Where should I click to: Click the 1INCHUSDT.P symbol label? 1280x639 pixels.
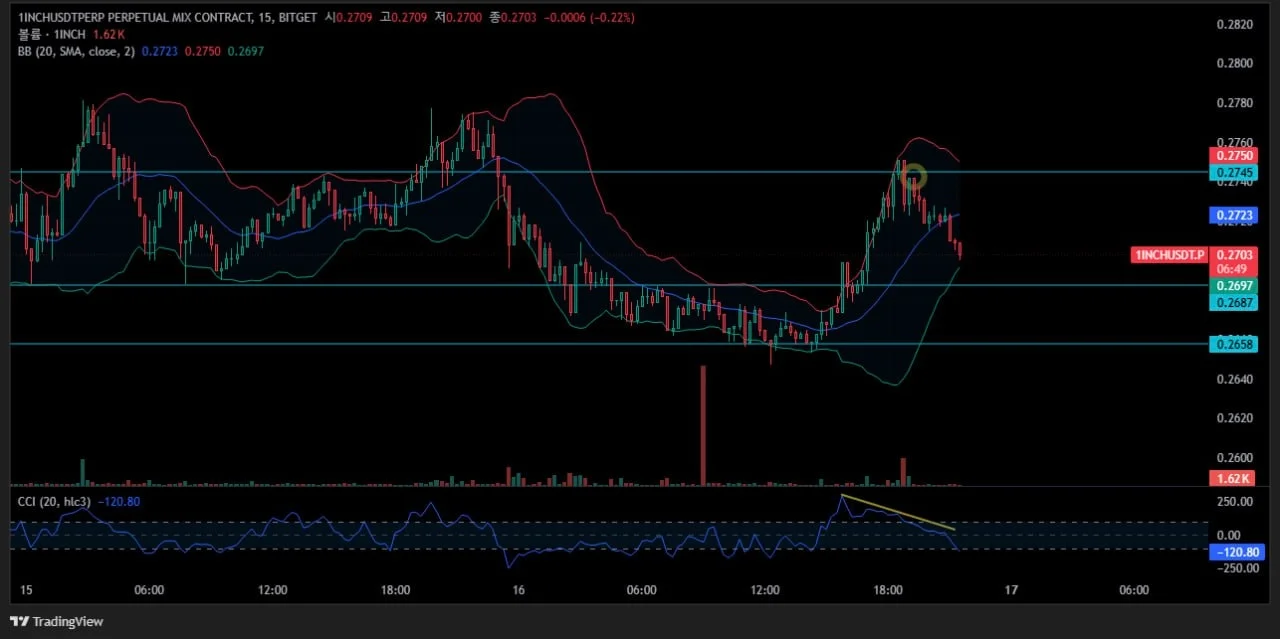coord(1169,255)
